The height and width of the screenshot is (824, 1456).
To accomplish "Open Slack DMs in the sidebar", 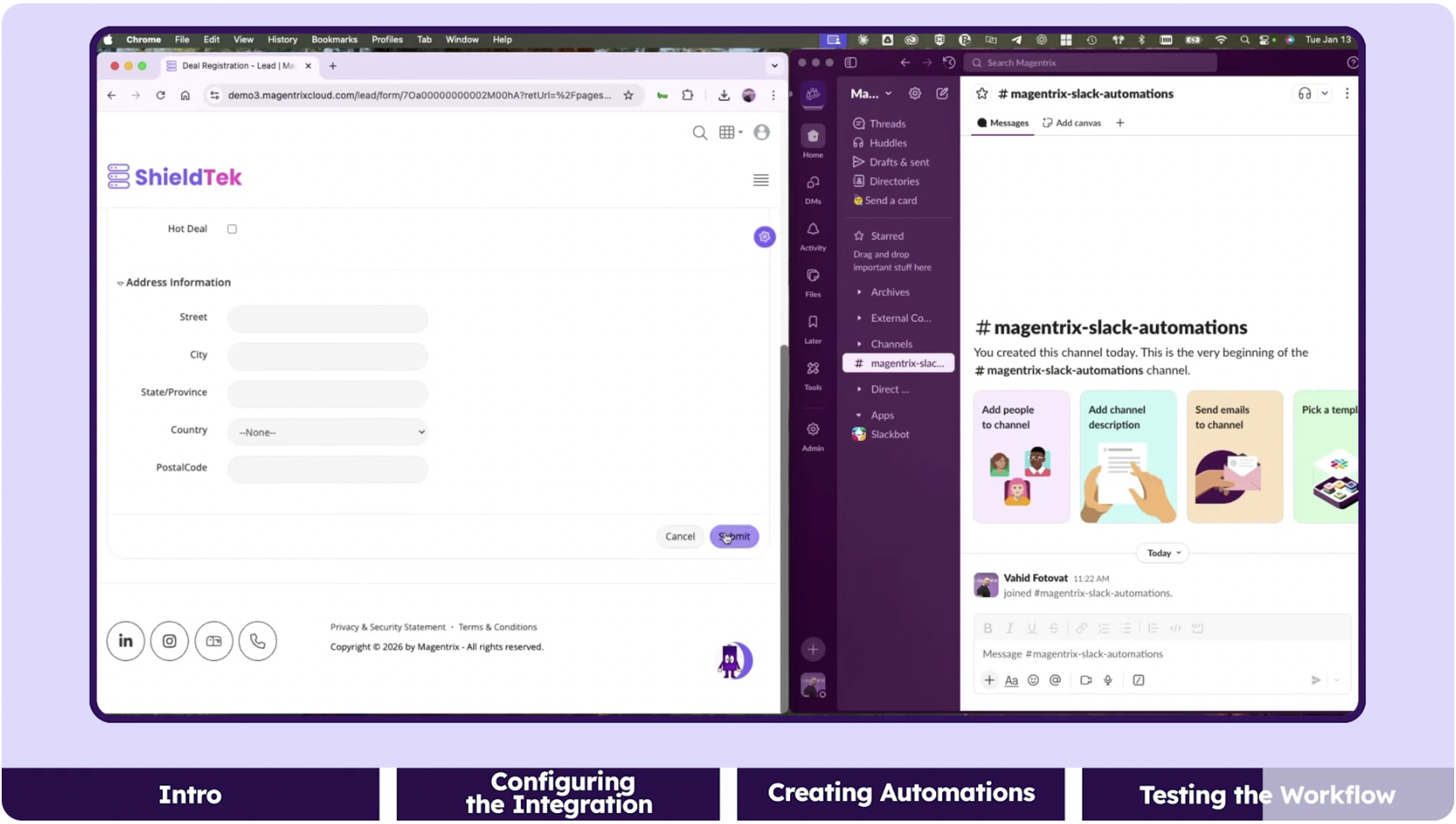I will pyautogui.click(x=813, y=189).
